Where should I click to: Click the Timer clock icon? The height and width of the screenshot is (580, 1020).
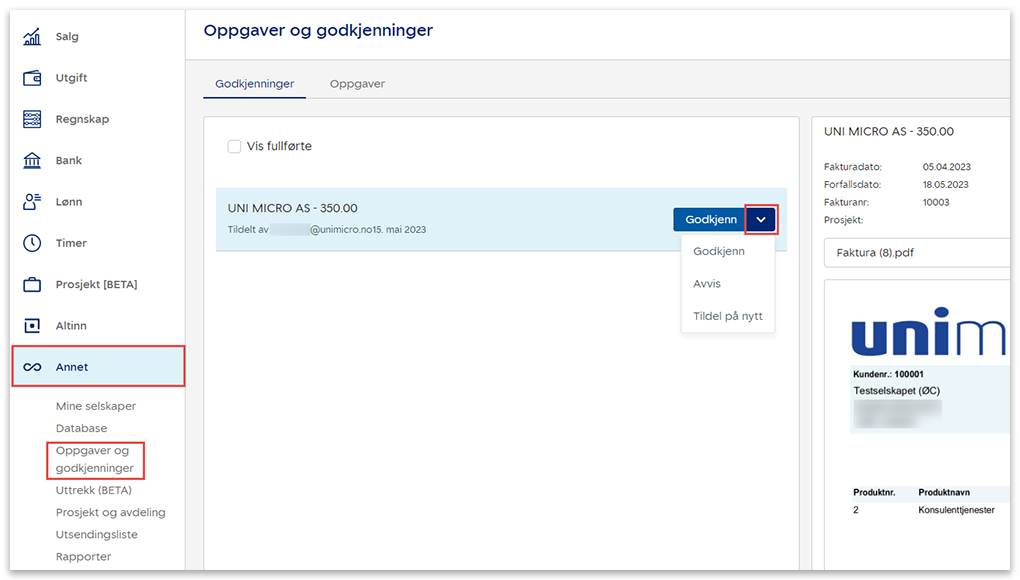pos(32,243)
